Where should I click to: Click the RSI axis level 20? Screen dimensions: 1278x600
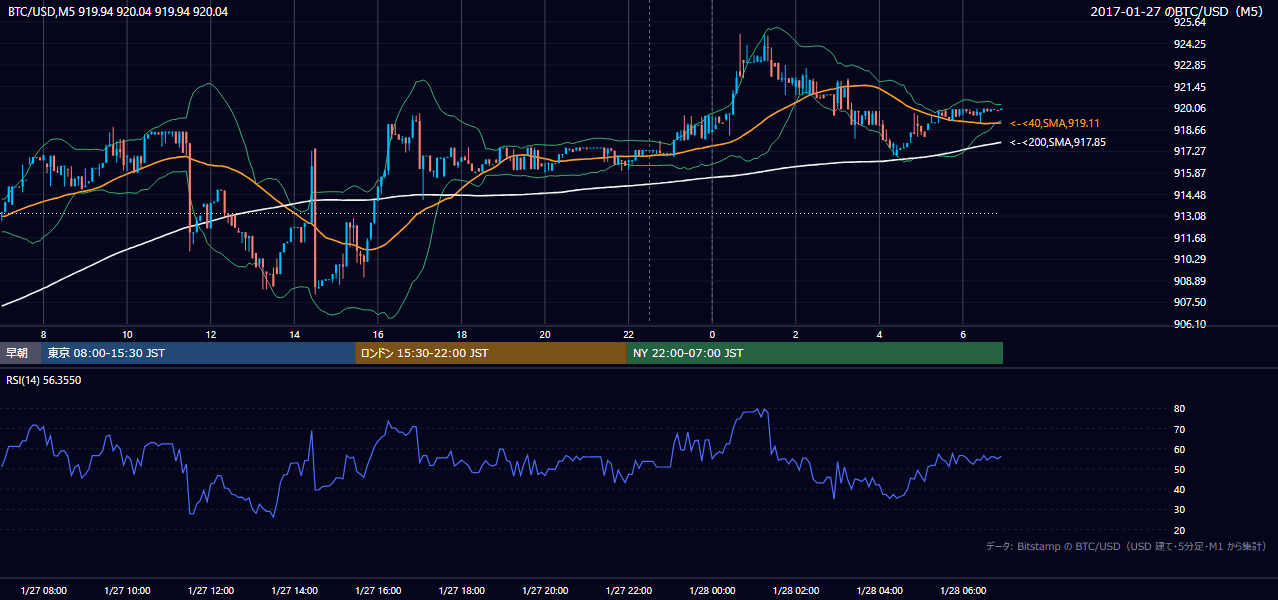(x=1179, y=530)
